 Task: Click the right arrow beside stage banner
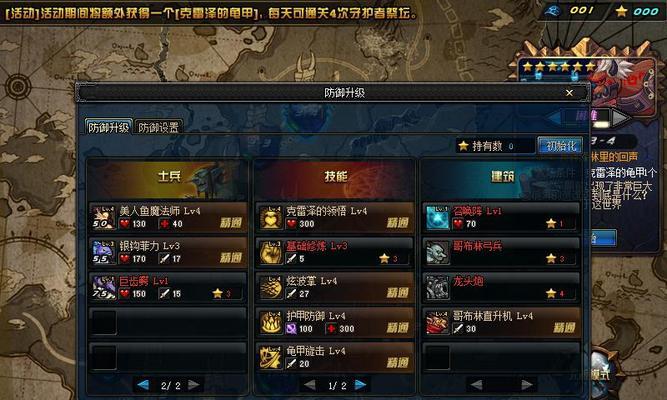click(x=620, y=118)
